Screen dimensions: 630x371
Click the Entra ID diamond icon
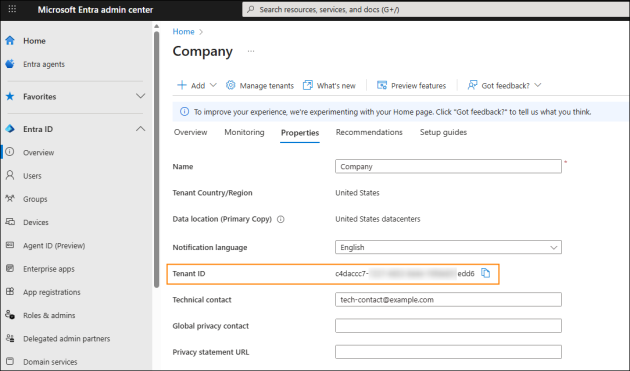click(x=10, y=129)
